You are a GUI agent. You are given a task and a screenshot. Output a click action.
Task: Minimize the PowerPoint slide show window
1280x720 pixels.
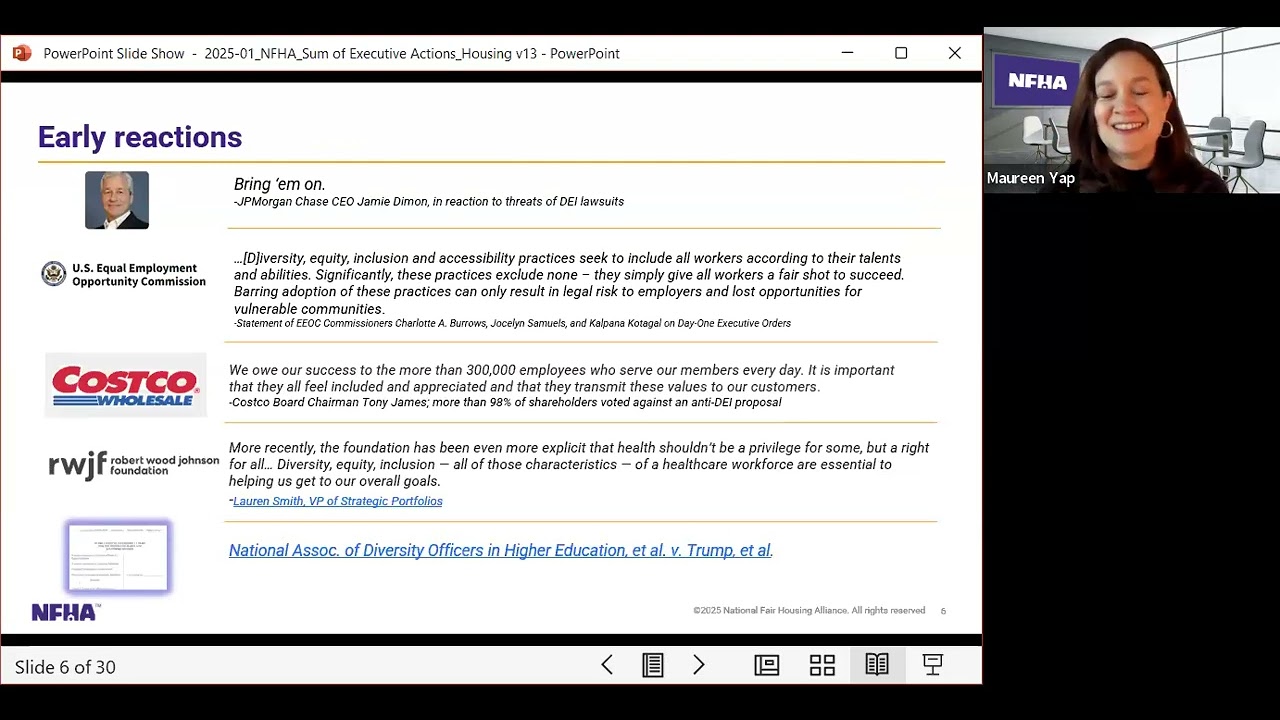[x=847, y=53]
